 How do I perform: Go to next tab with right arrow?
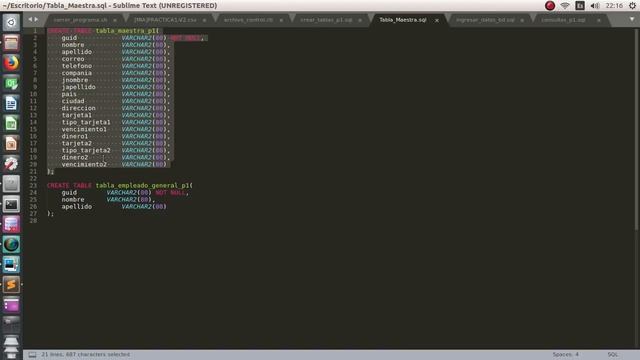(36, 19)
